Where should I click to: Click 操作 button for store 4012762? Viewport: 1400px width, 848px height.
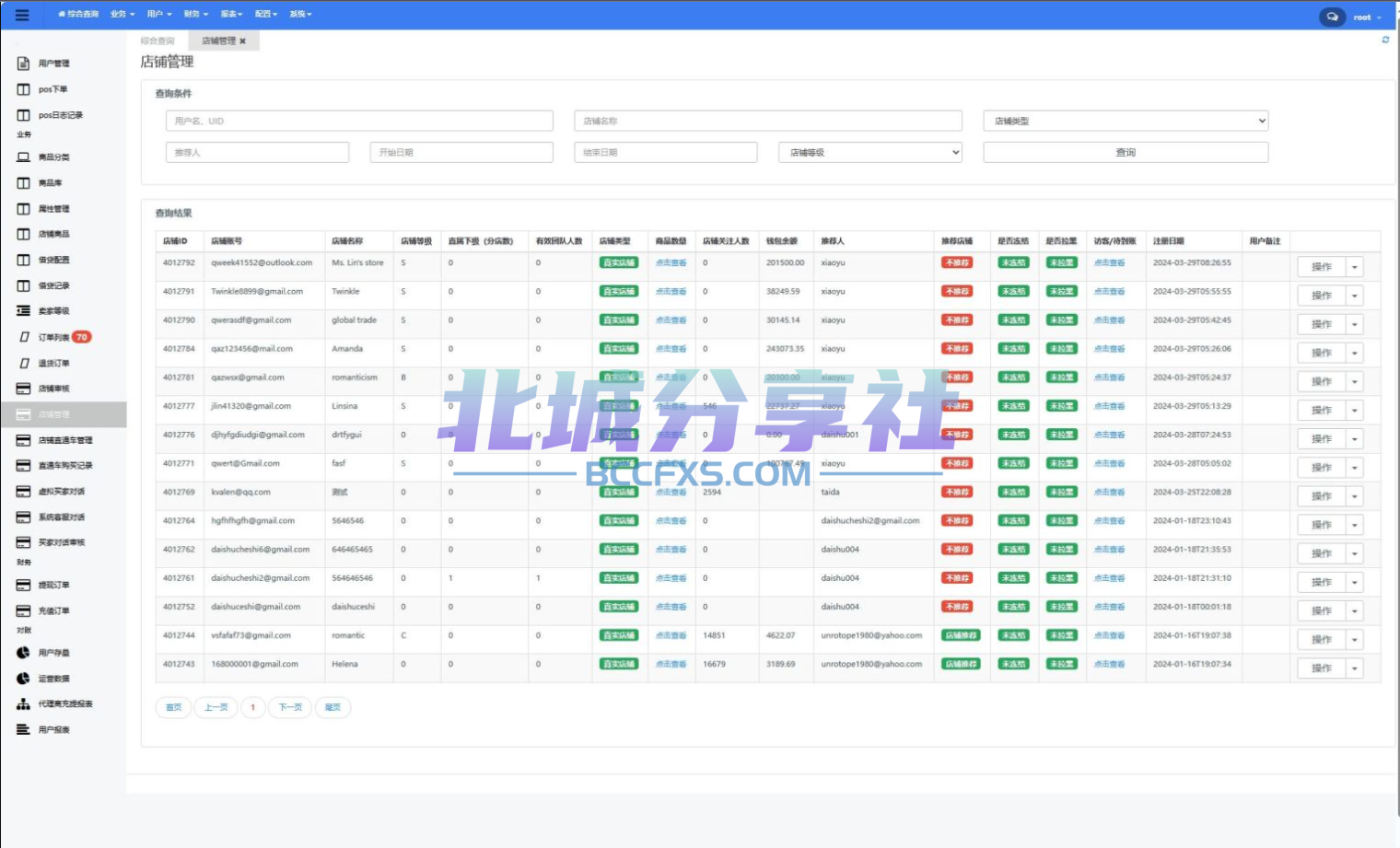1322,553
